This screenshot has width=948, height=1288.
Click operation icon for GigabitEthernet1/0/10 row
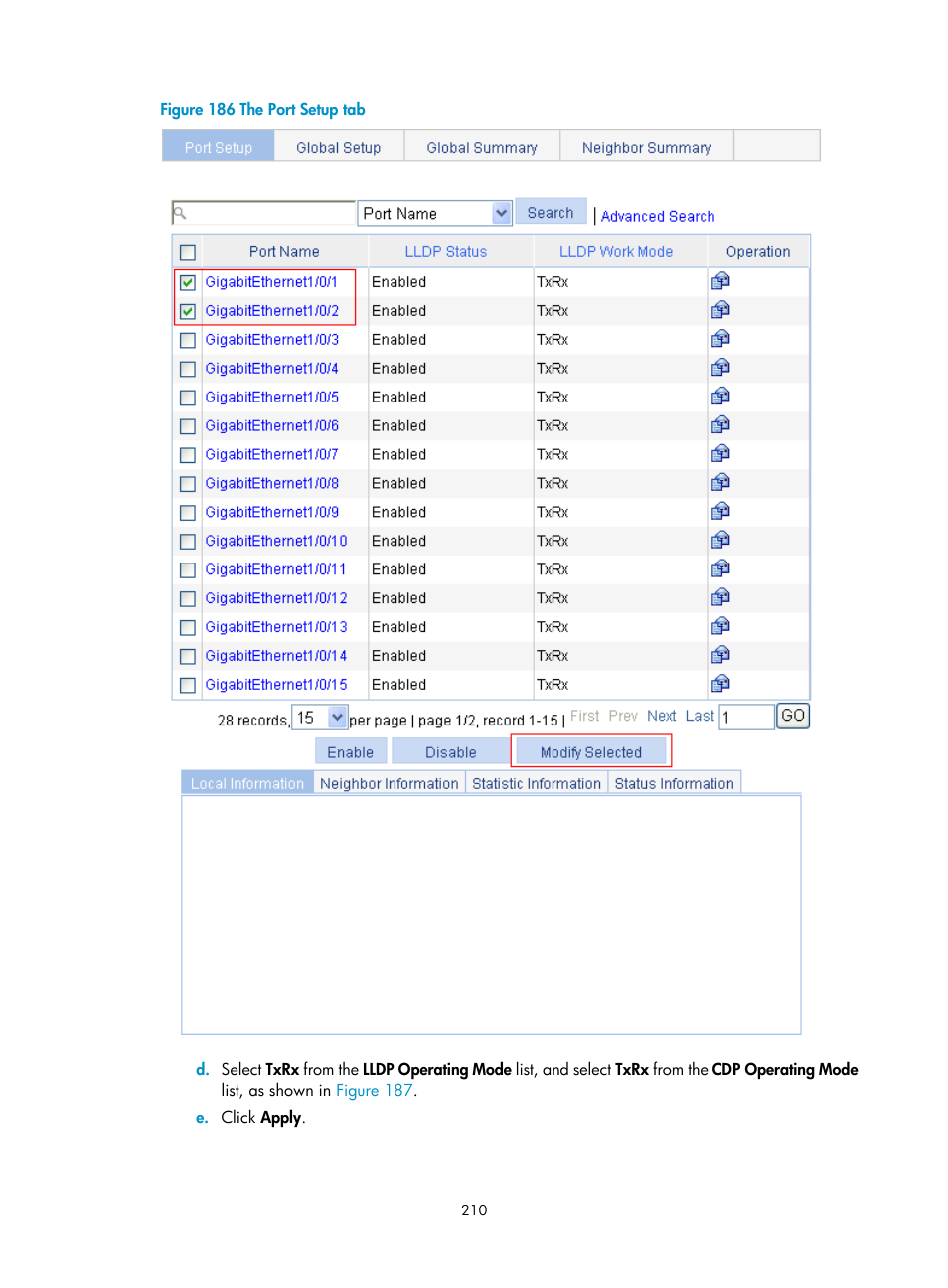point(720,541)
